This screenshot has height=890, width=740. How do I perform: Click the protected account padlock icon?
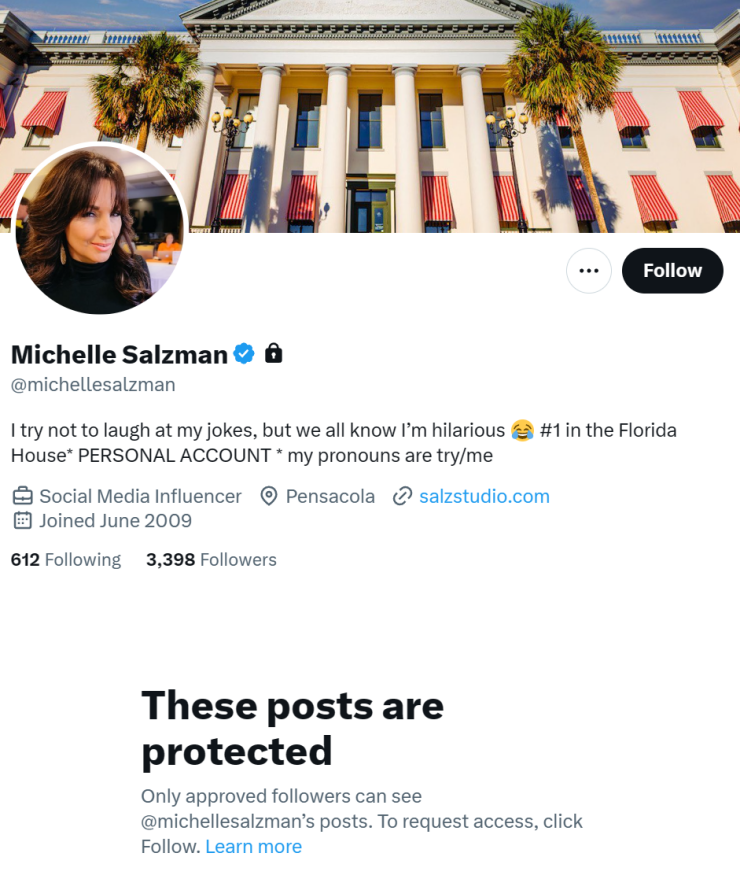274,353
